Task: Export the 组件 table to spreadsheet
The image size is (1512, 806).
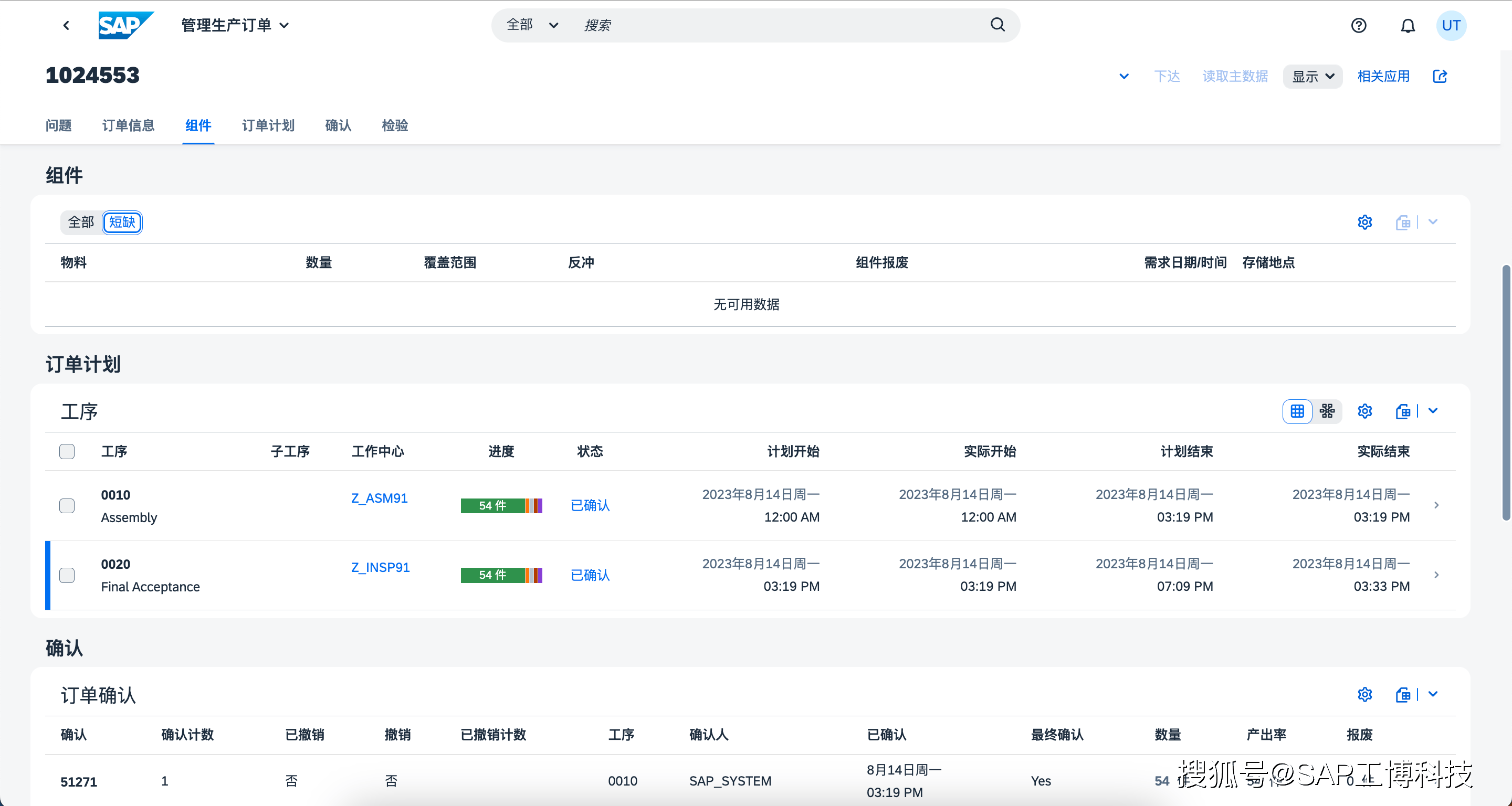Action: [x=1403, y=222]
